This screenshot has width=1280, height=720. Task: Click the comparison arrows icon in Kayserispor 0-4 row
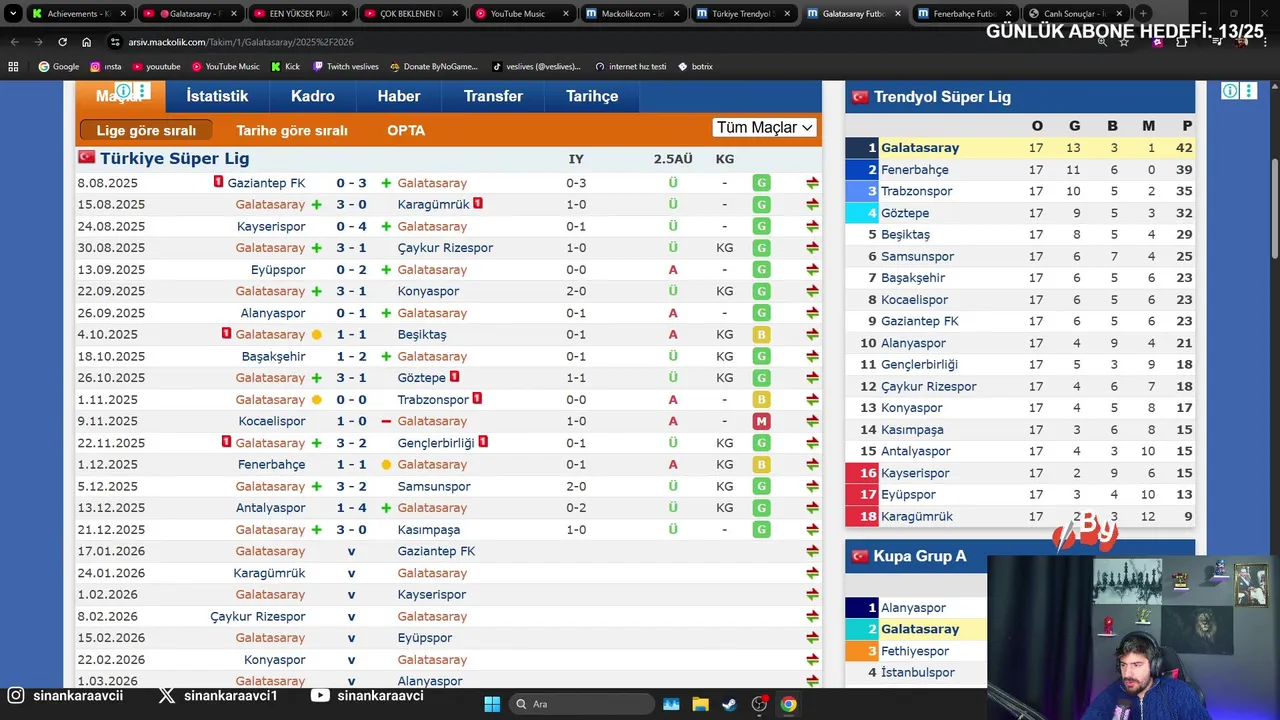(812, 227)
